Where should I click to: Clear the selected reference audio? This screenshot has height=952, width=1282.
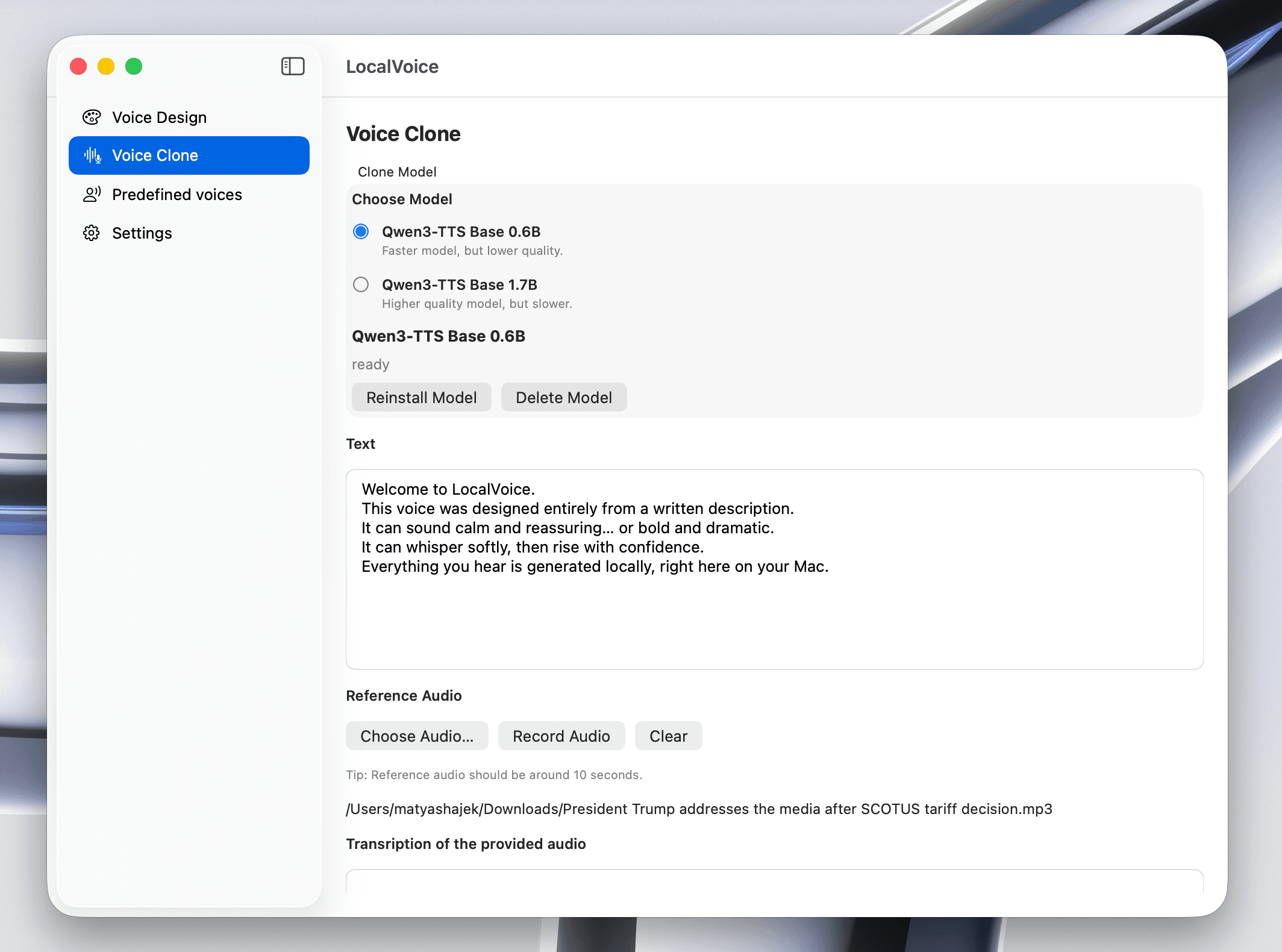[x=668, y=736]
